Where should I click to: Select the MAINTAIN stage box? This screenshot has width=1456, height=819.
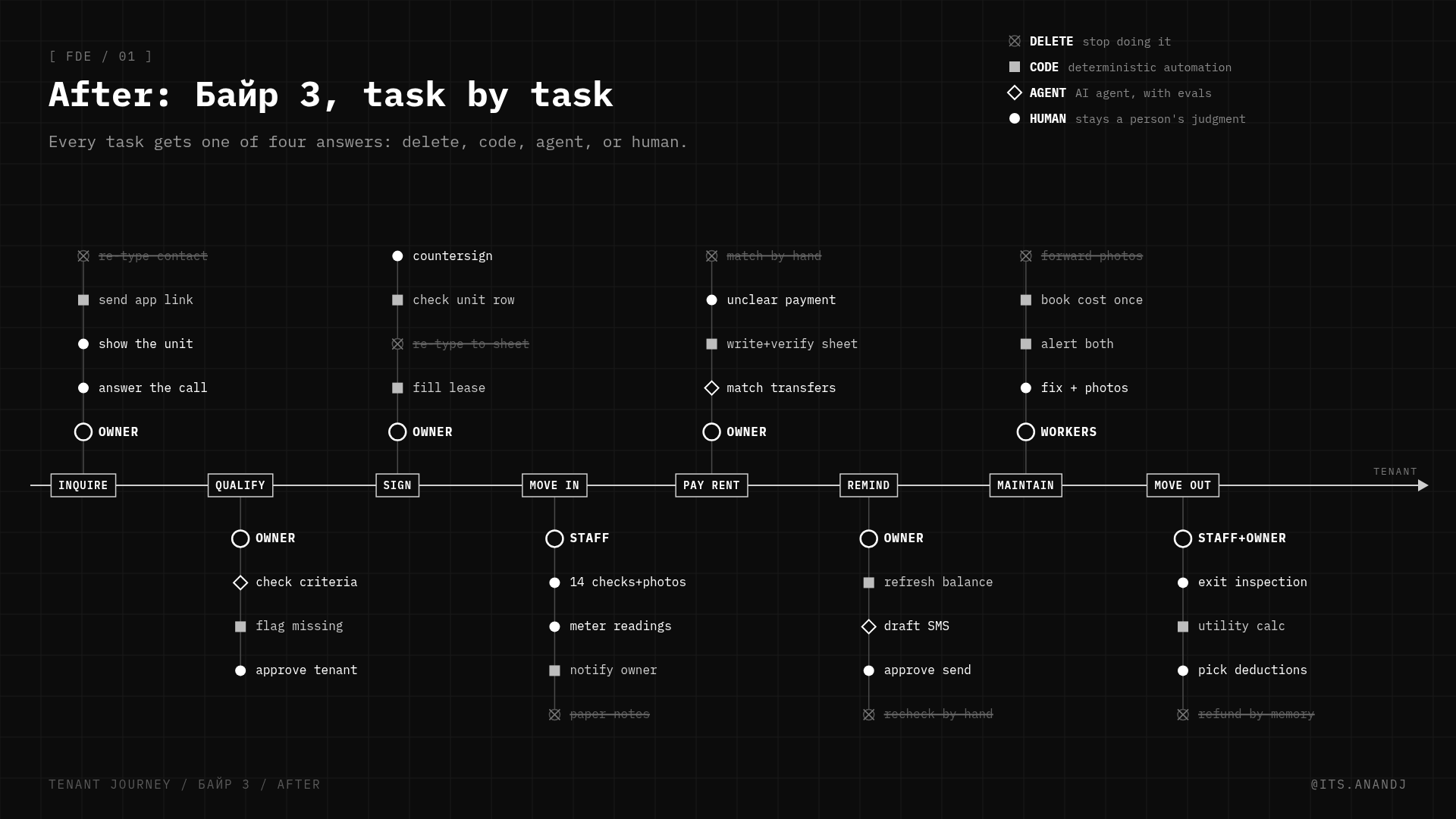tap(1026, 485)
